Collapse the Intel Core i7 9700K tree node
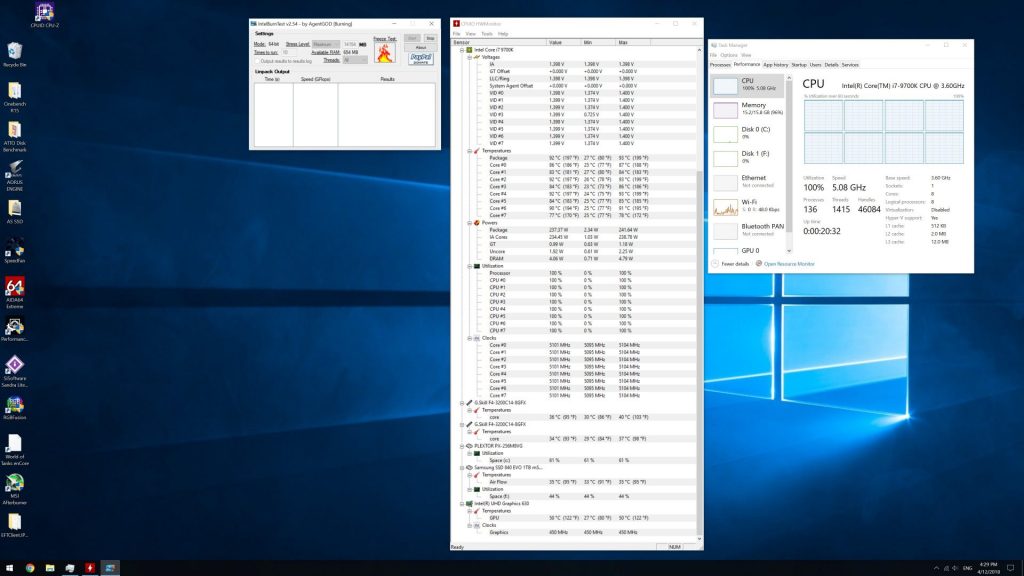Screen dimensions: 1024x576 point(462,50)
